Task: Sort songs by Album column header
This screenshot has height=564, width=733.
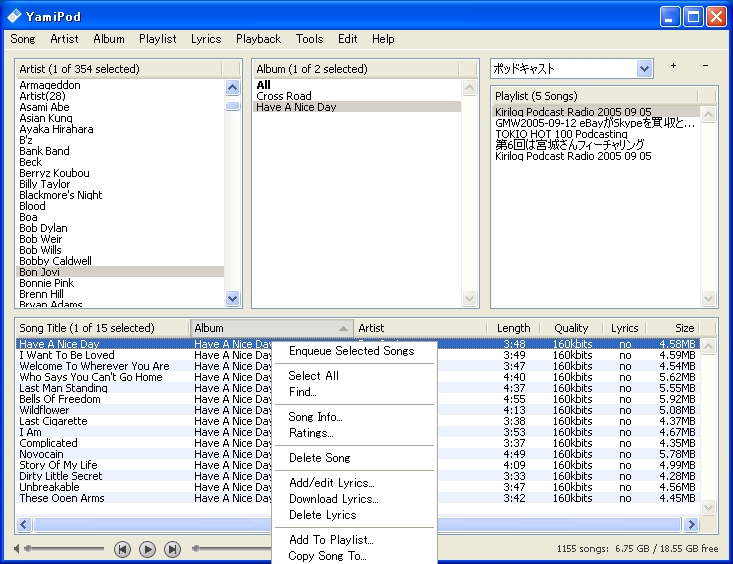Action: coord(272,328)
